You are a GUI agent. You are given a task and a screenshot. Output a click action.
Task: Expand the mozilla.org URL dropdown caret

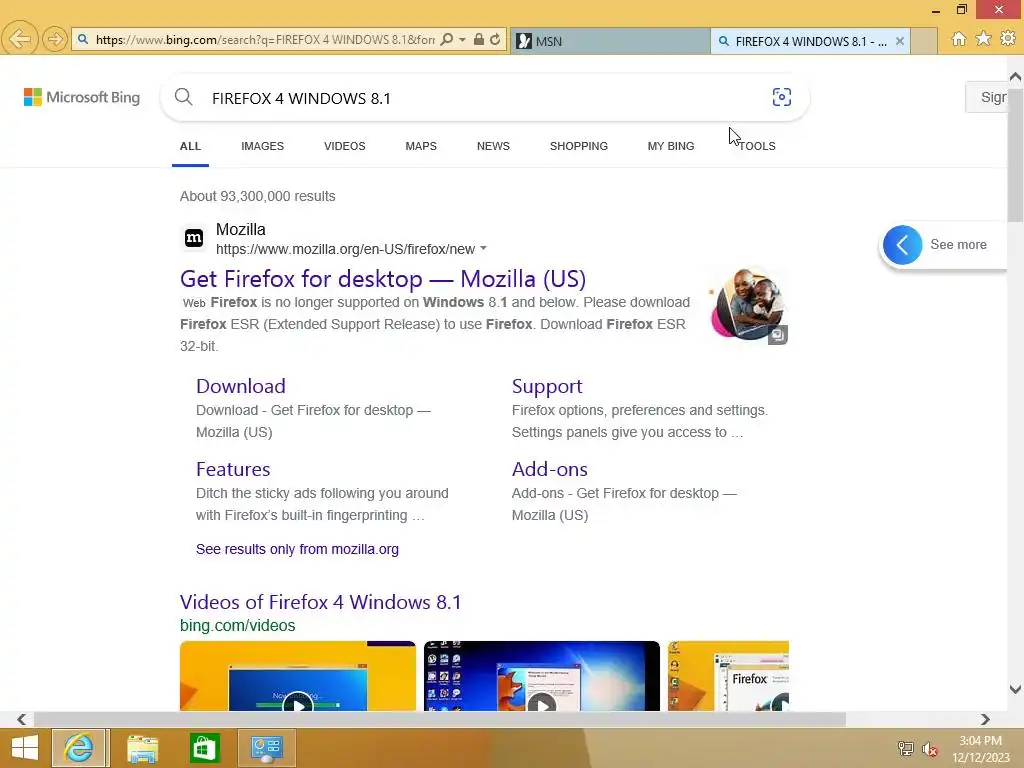coord(483,248)
